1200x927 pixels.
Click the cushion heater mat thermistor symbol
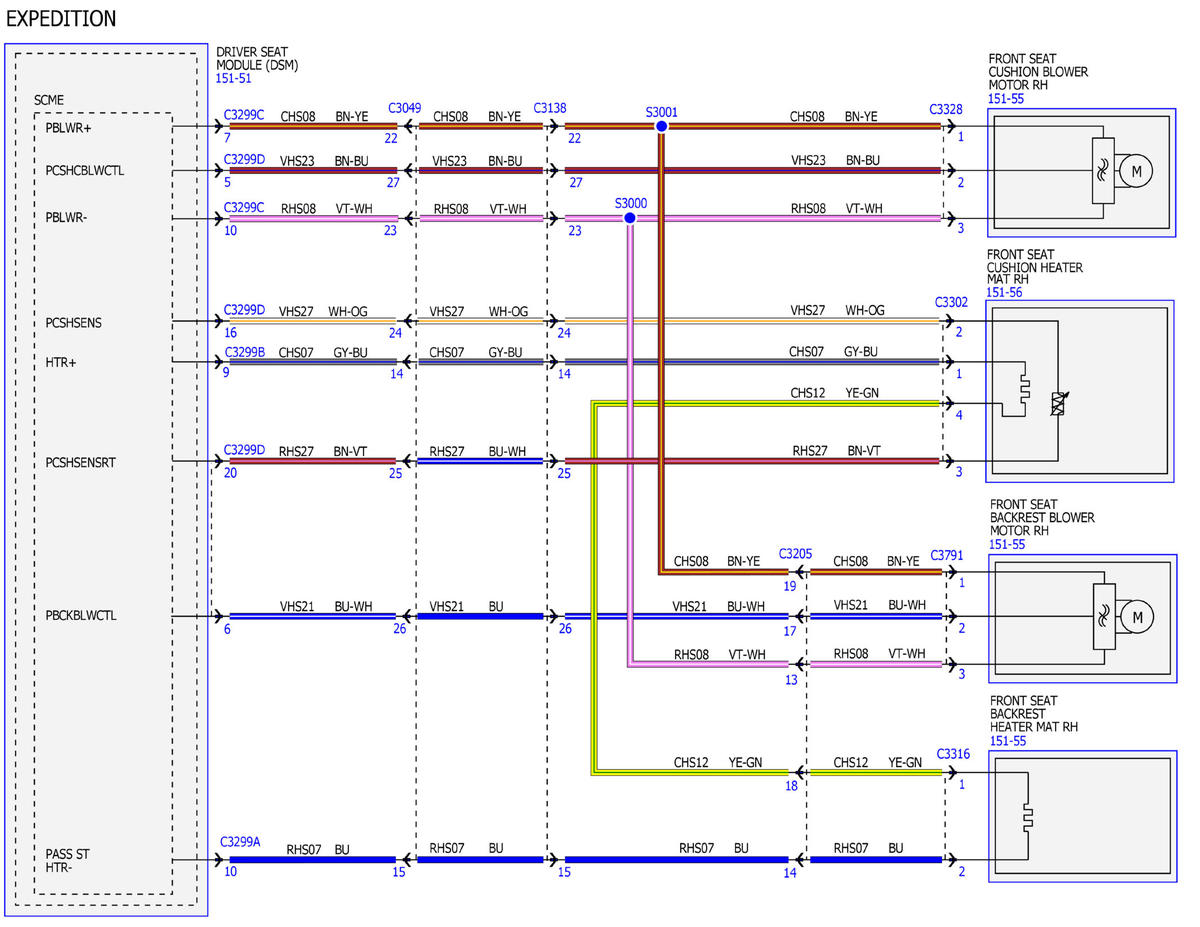pos(1057,405)
